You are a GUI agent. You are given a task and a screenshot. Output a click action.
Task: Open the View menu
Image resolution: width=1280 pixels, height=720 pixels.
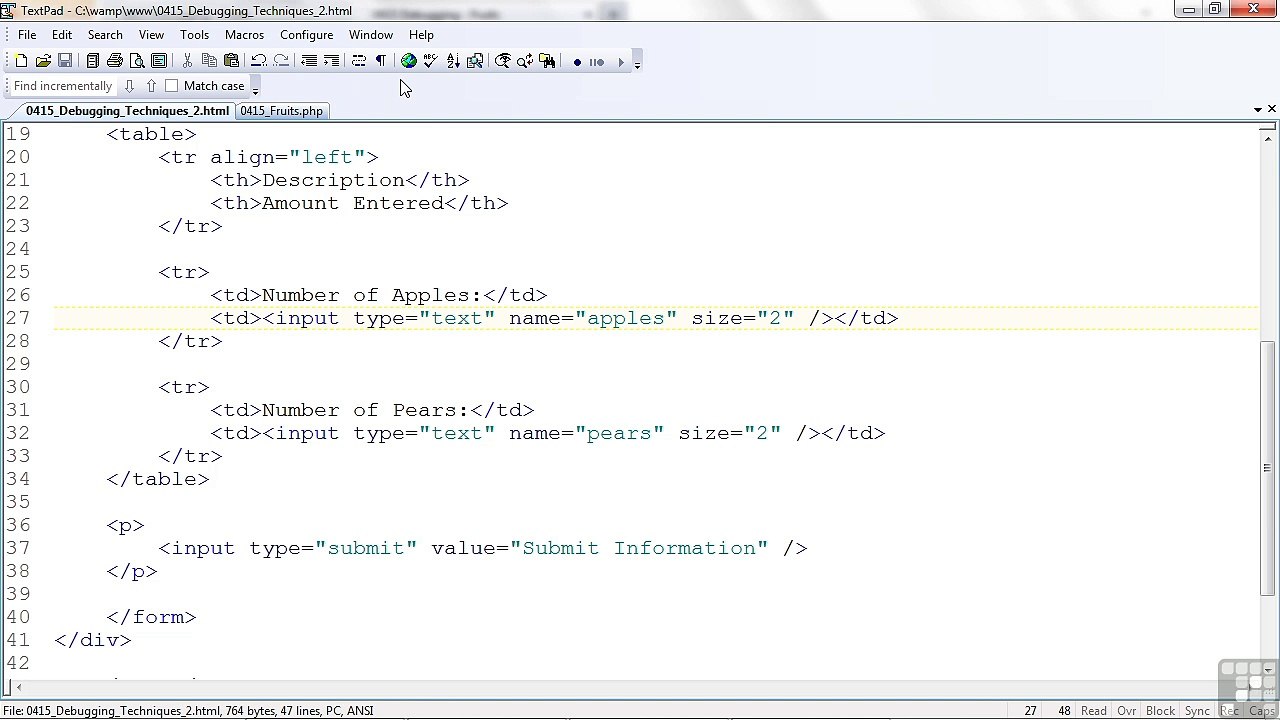[x=151, y=34]
